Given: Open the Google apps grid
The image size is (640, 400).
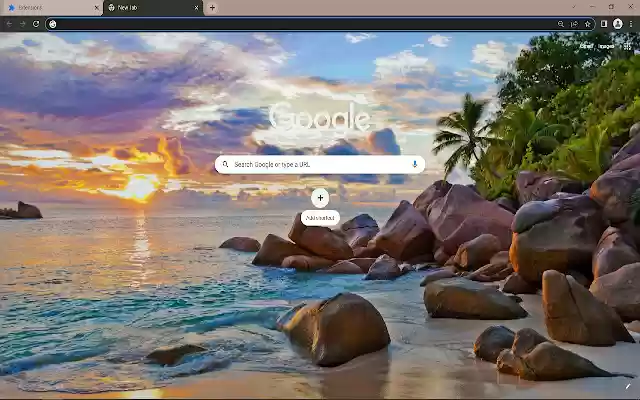Looking at the screenshot, I should click(x=627, y=46).
